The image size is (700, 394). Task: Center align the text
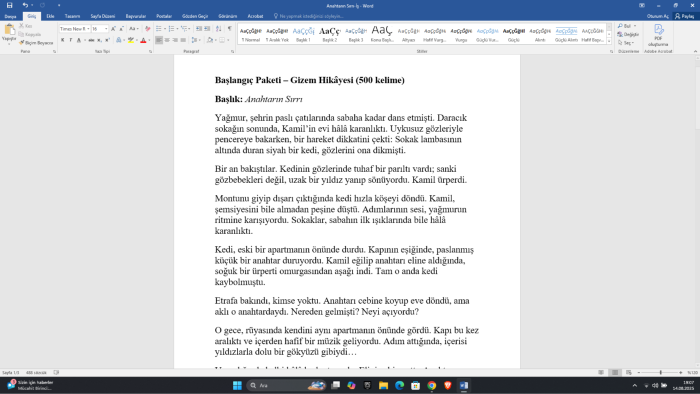[x=167, y=40]
